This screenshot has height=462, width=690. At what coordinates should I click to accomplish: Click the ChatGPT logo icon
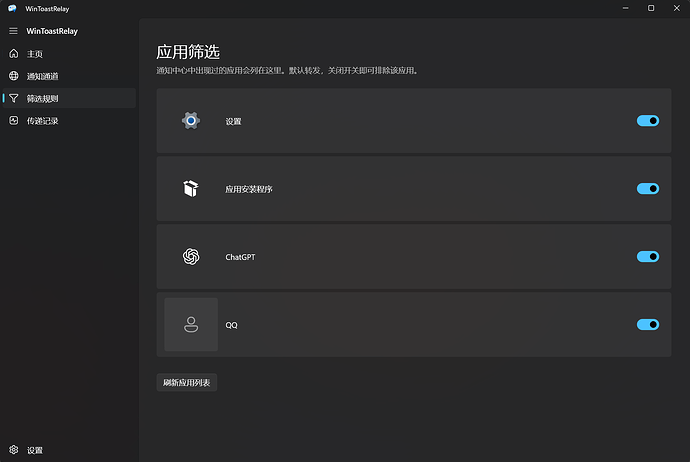click(191, 257)
